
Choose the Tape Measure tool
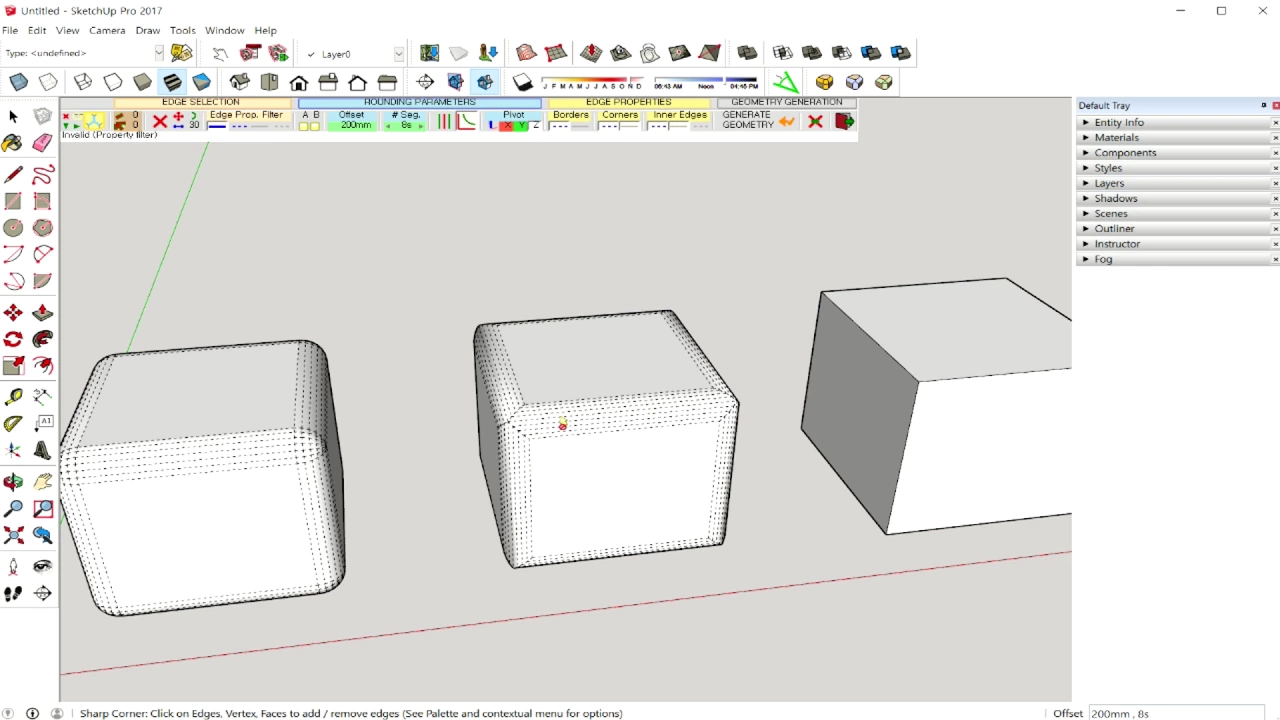click(x=13, y=397)
